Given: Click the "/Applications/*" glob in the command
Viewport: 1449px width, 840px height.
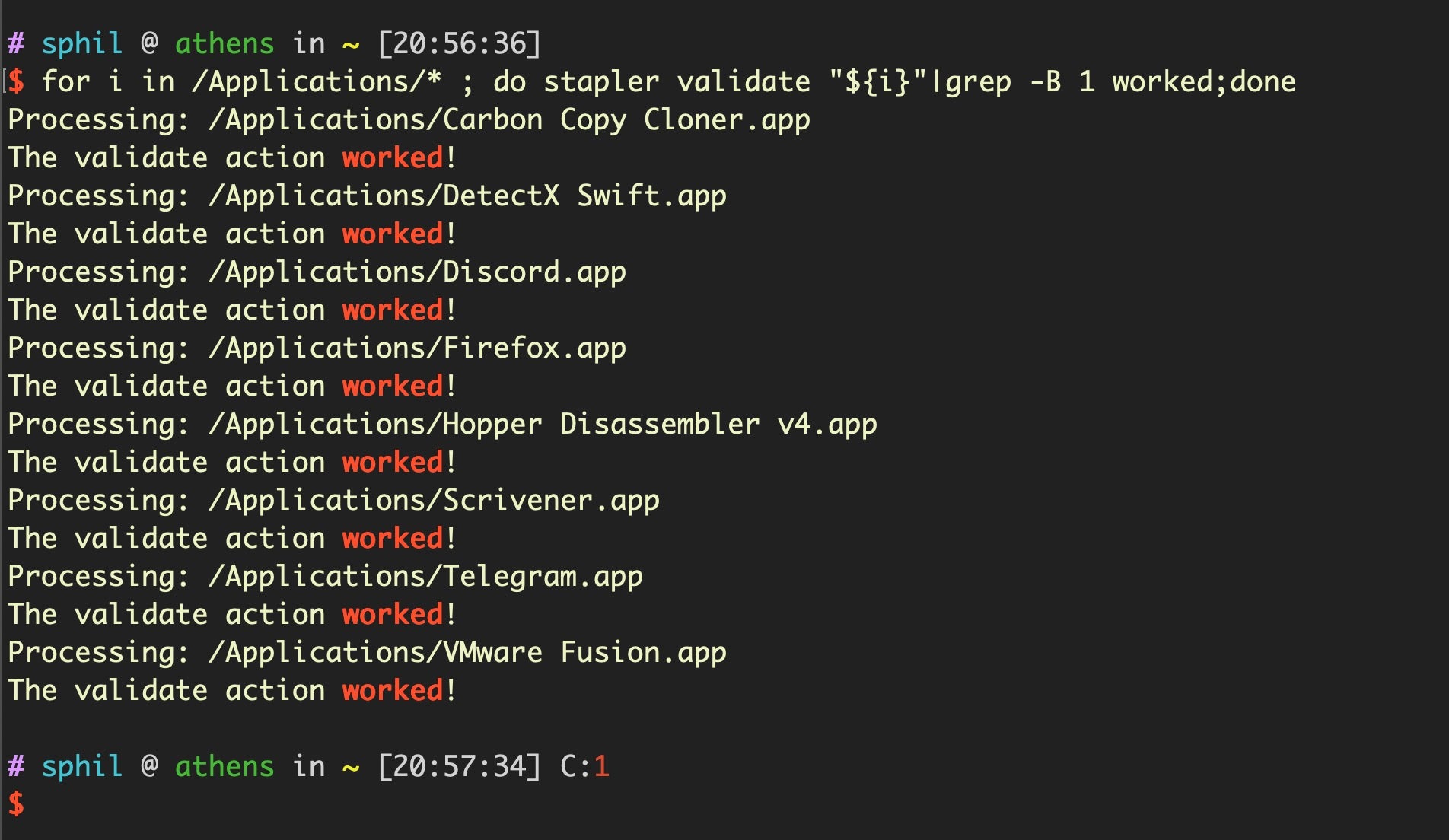Looking at the screenshot, I should [x=317, y=82].
